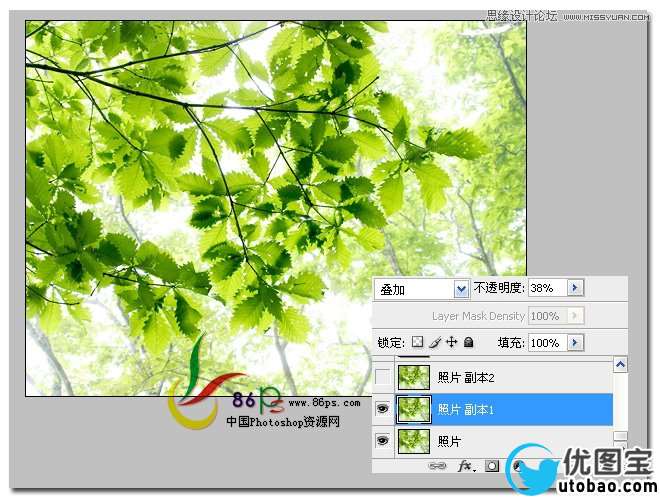The image size is (660, 500).
Task: Select the 照片 副本1 layer name
Action: click(x=465, y=409)
